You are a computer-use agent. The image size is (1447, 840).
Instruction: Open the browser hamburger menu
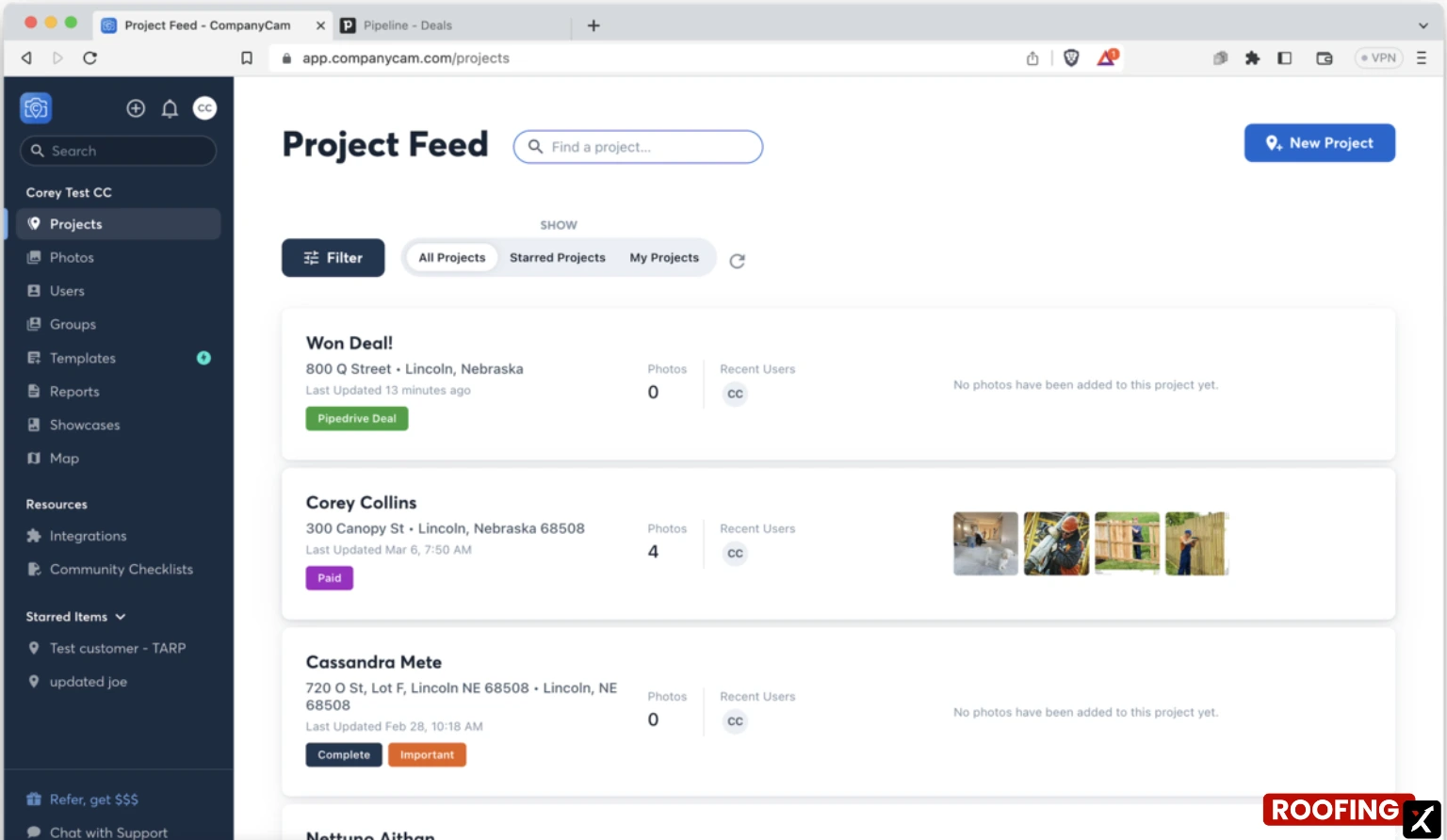(x=1421, y=57)
